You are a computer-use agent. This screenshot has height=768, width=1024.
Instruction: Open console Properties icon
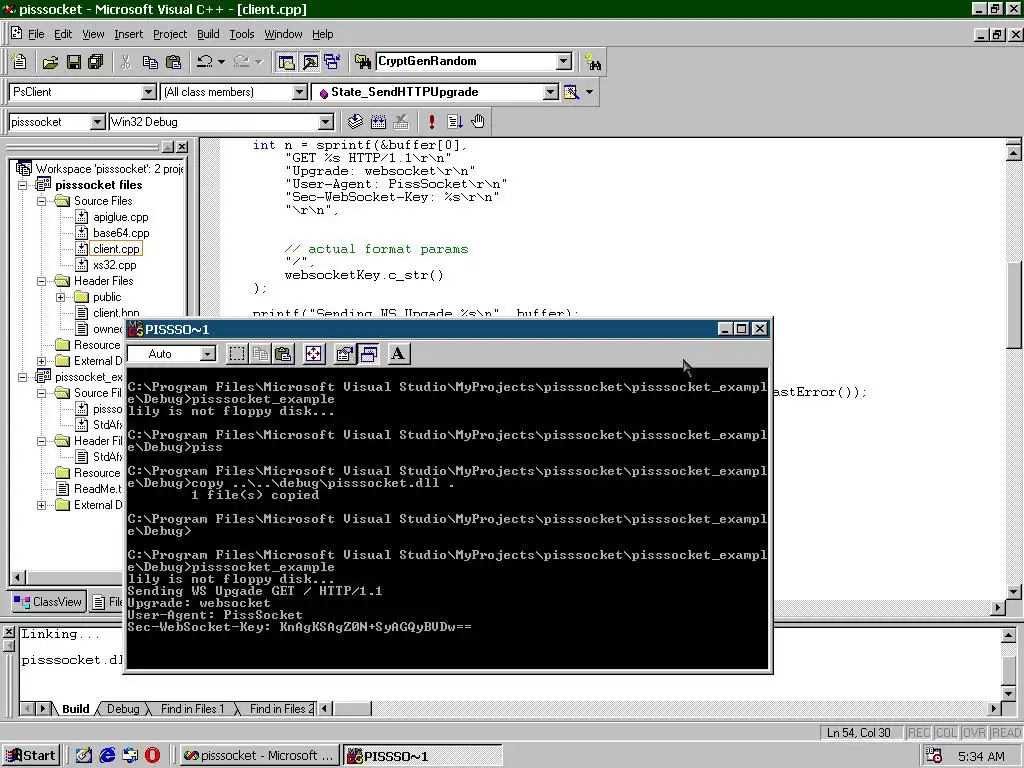[344, 354]
